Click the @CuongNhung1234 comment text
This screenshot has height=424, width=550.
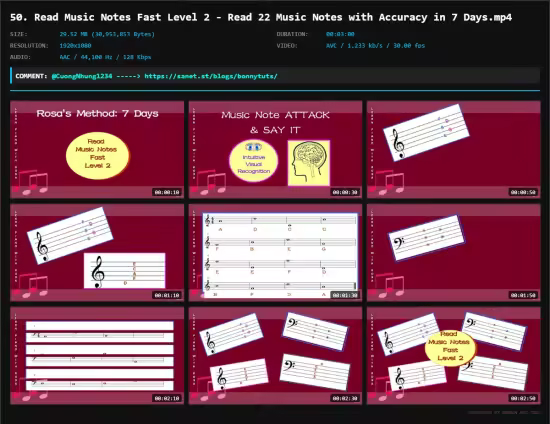click(x=82, y=76)
